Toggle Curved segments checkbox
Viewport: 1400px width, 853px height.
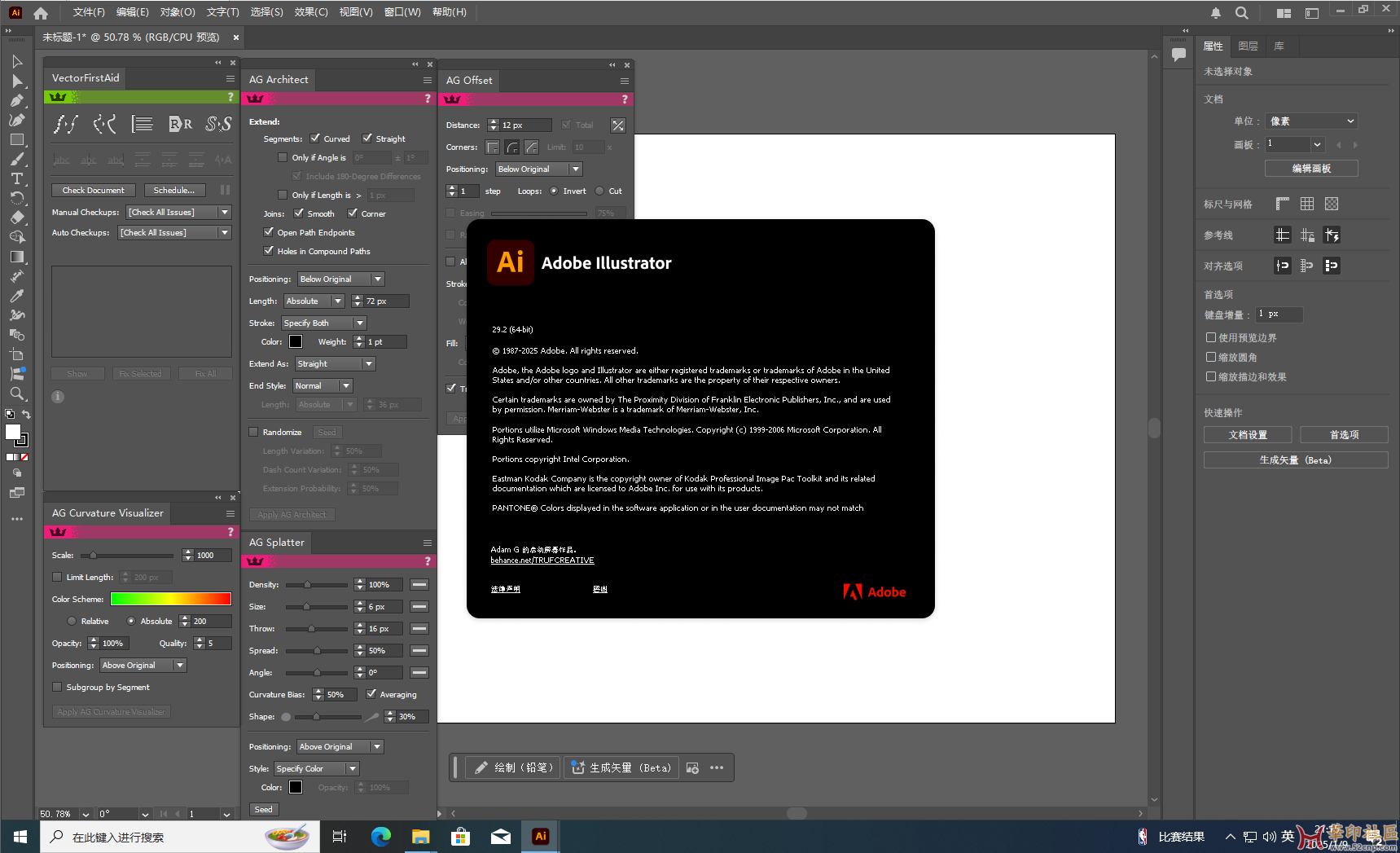[x=315, y=139]
